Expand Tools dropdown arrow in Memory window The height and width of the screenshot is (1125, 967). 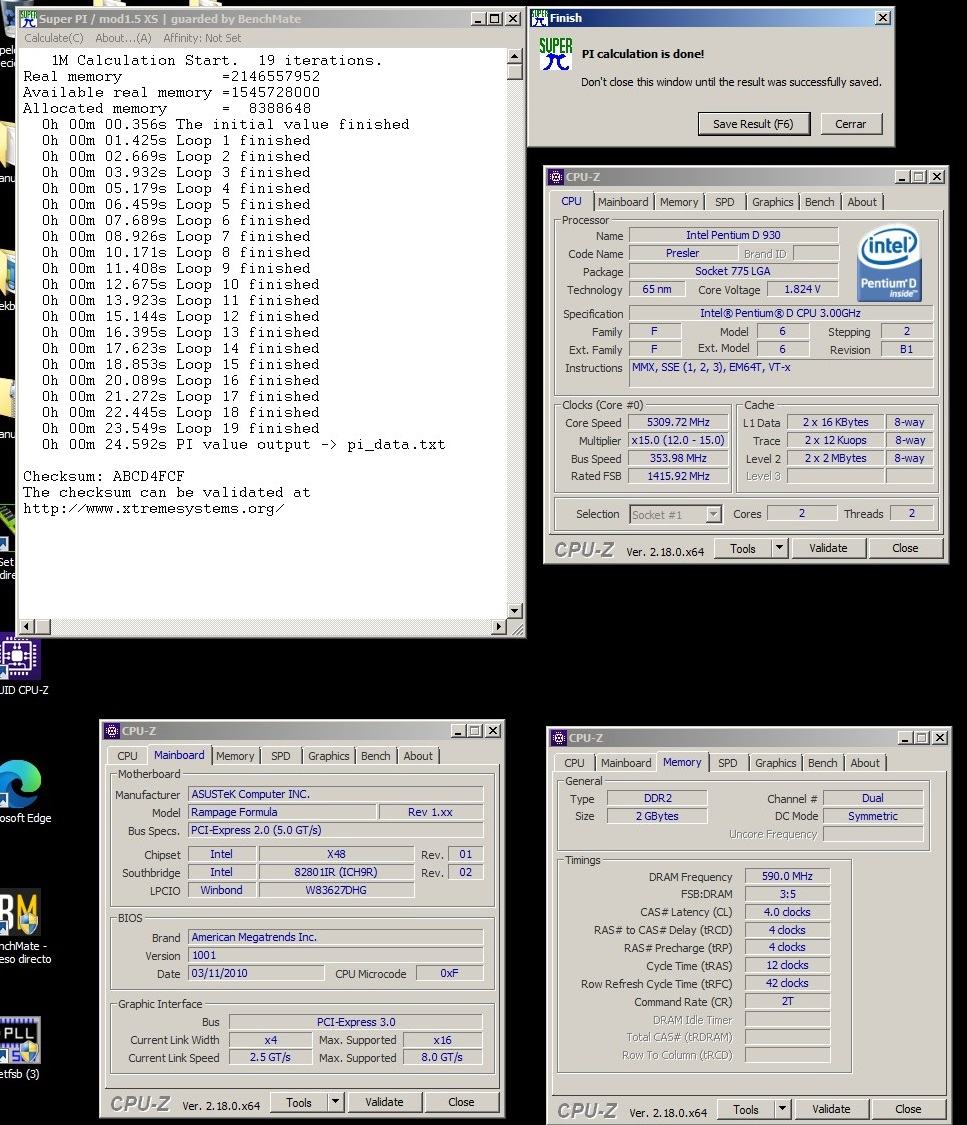coord(782,1109)
